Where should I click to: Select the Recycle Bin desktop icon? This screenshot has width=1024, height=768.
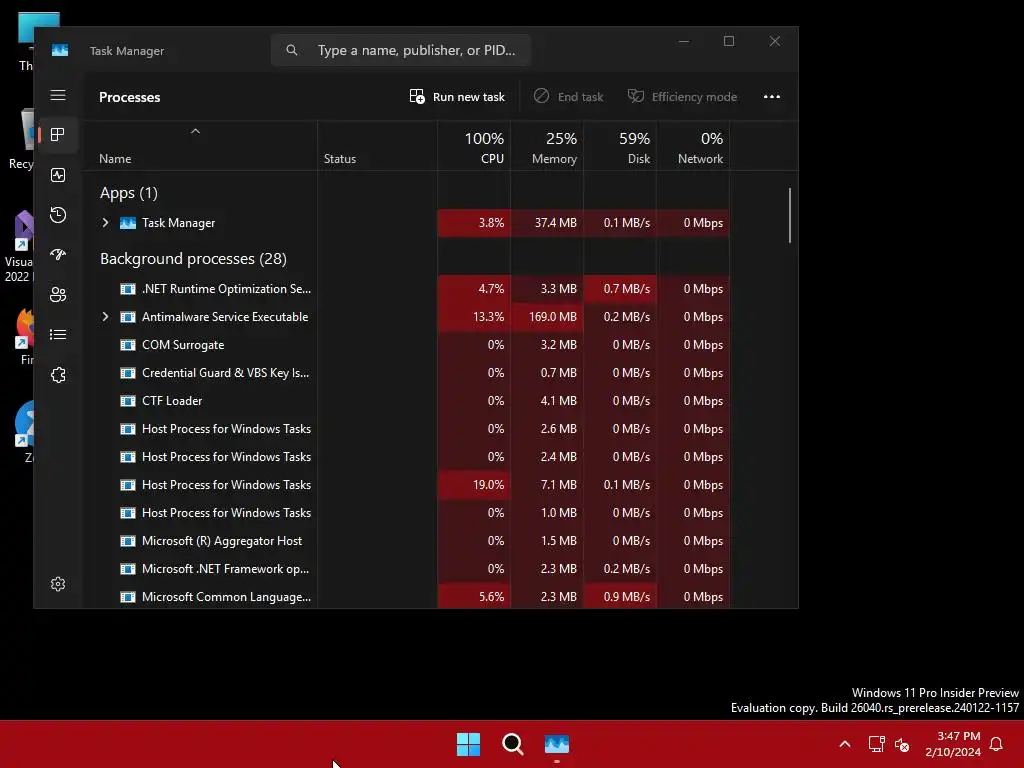click(22, 140)
